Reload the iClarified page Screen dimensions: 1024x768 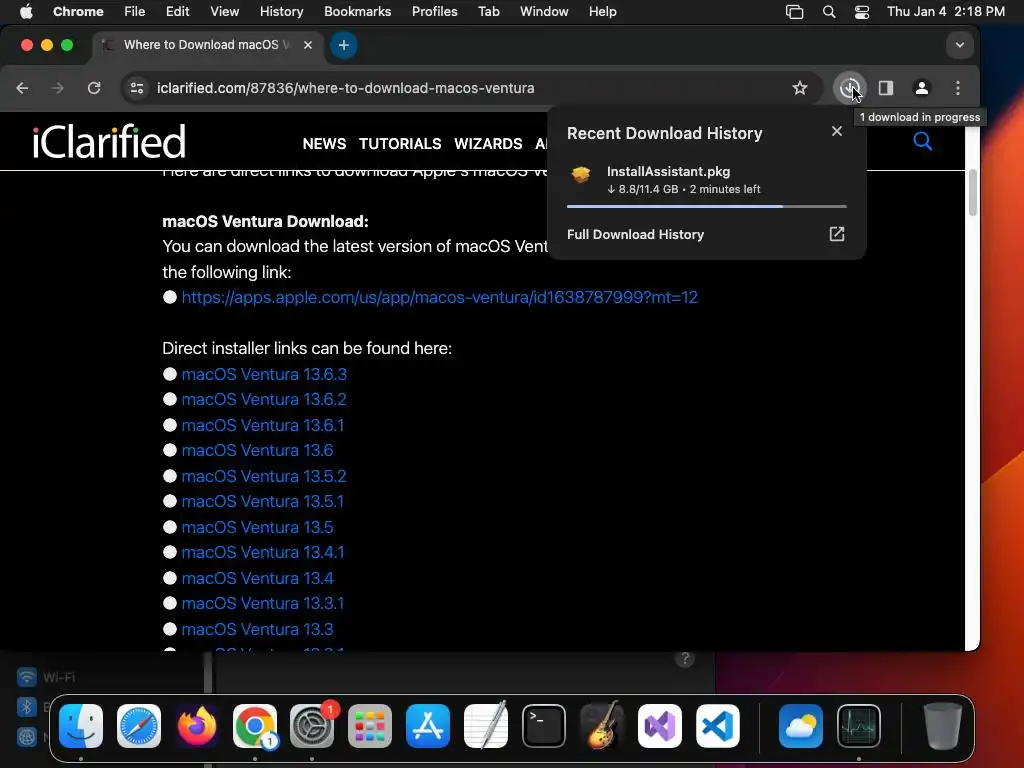pyautogui.click(x=94, y=88)
